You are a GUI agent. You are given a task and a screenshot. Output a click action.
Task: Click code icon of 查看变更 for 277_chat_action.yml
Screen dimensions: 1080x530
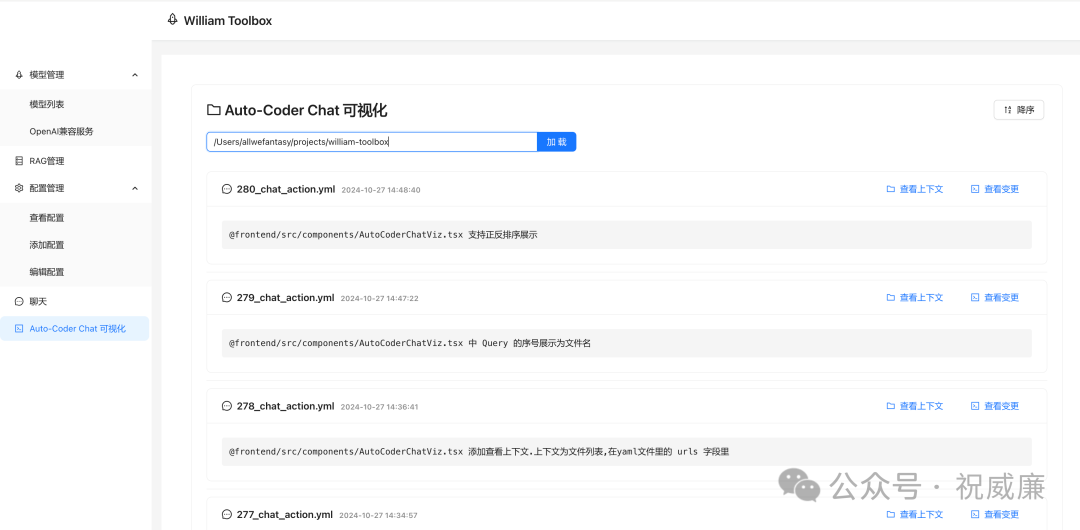click(x=975, y=514)
